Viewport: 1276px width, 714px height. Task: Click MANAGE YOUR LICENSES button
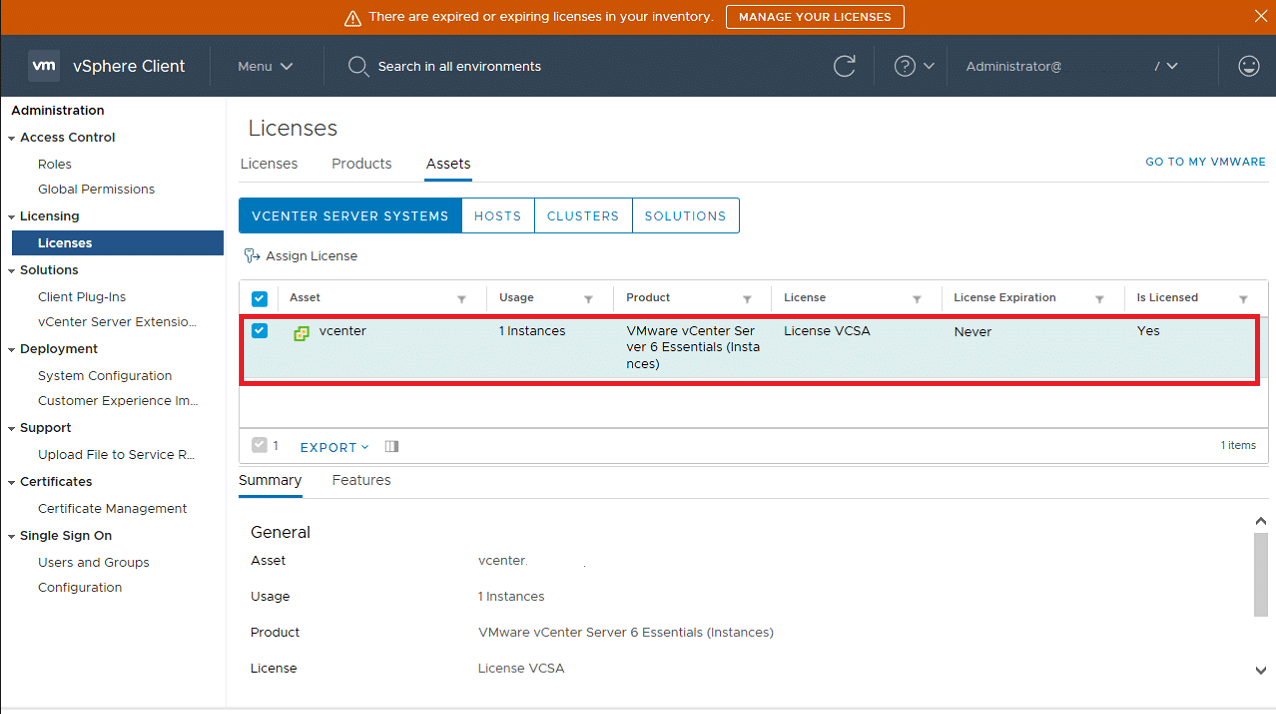[x=815, y=17]
